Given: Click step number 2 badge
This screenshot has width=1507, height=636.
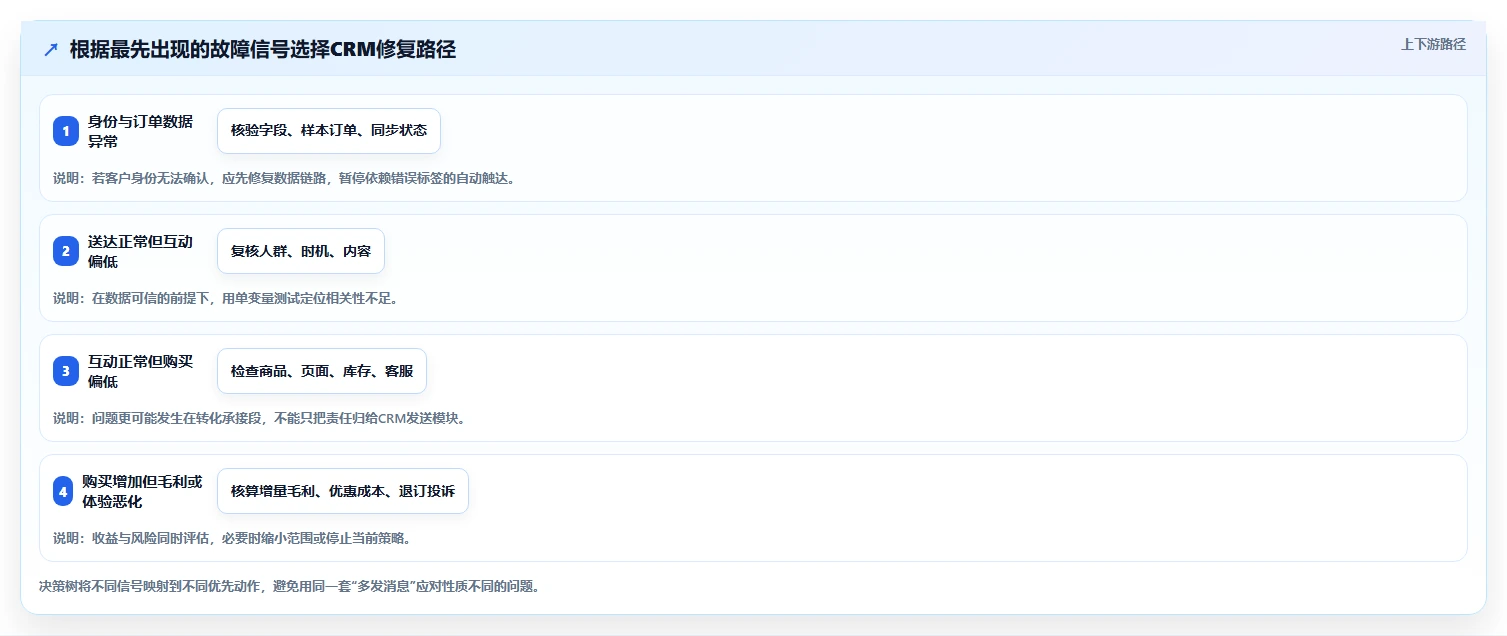Looking at the screenshot, I should tap(66, 251).
